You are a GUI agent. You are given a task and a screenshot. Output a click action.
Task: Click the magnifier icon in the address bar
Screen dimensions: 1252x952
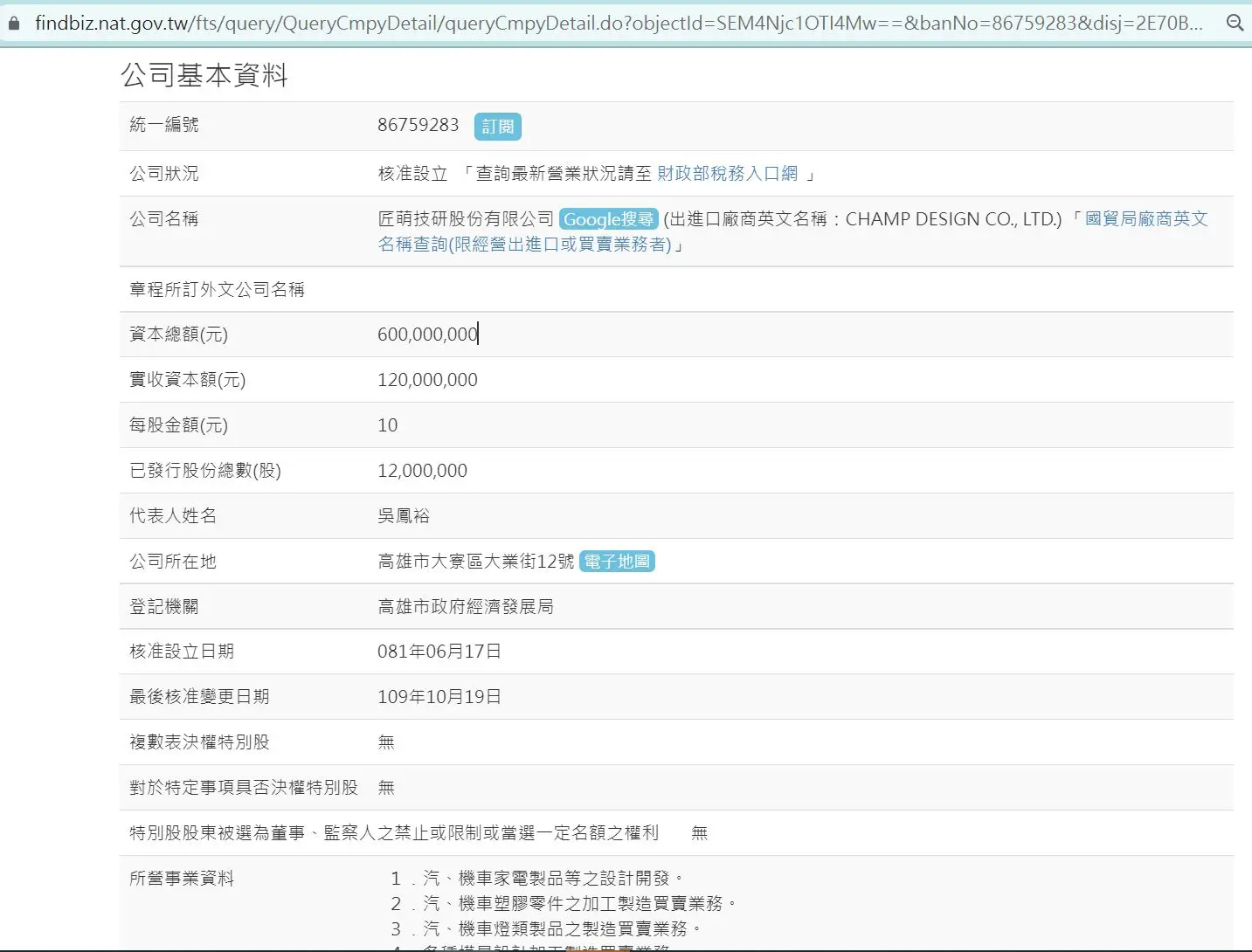(x=1235, y=24)
